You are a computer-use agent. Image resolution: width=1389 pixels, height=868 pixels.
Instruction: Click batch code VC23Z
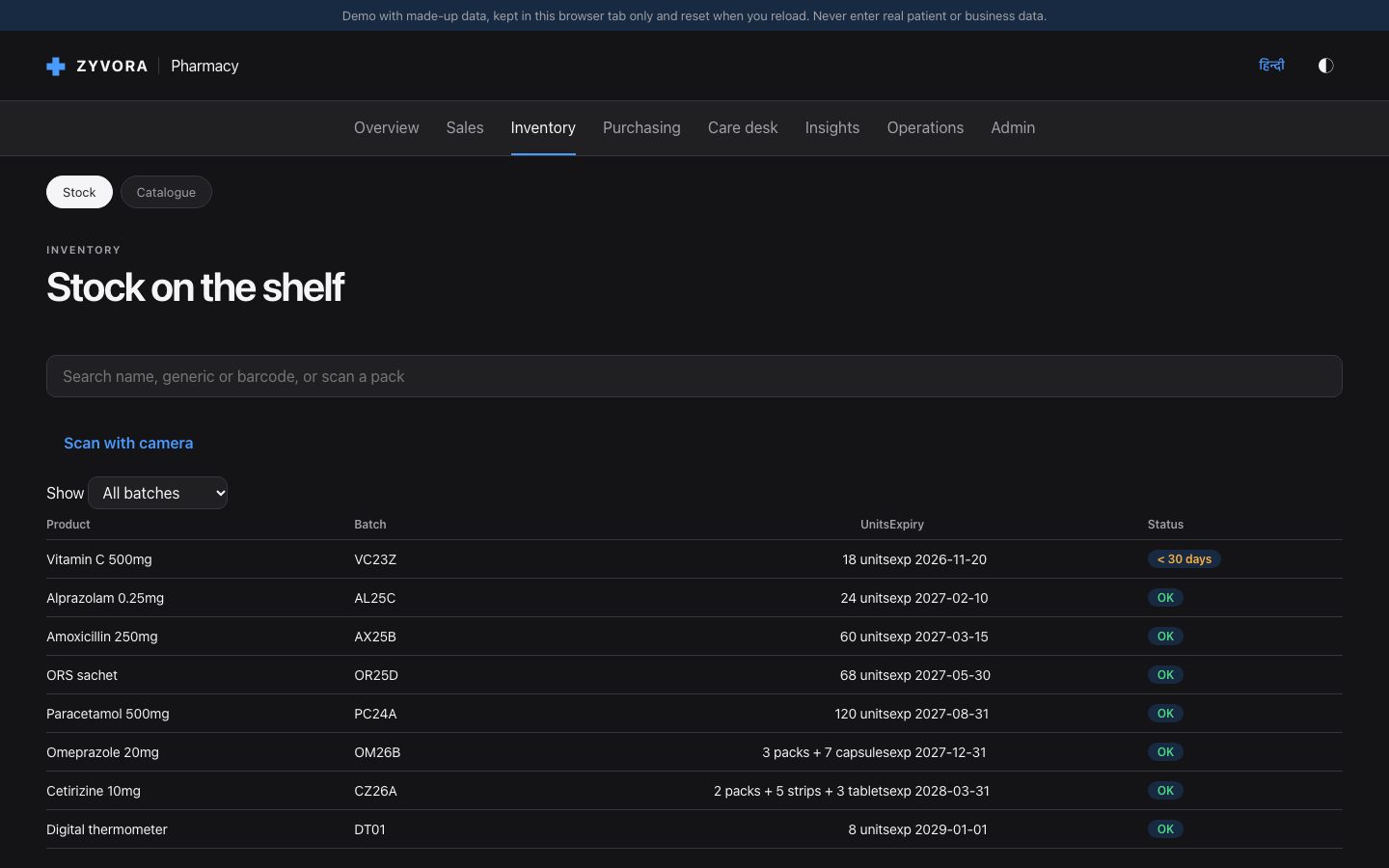(375, 559)
